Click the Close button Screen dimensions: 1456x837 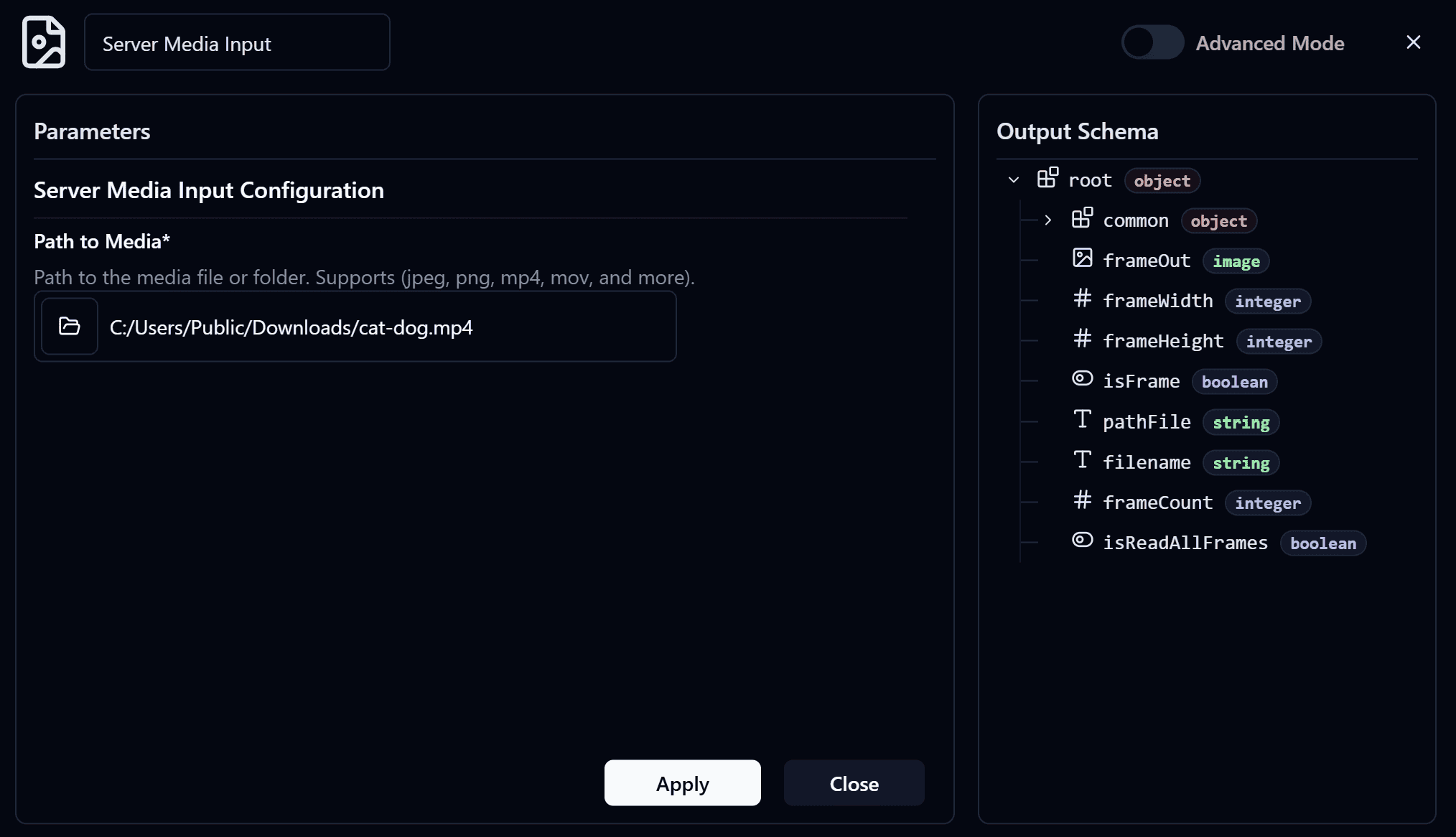point(854,783)
